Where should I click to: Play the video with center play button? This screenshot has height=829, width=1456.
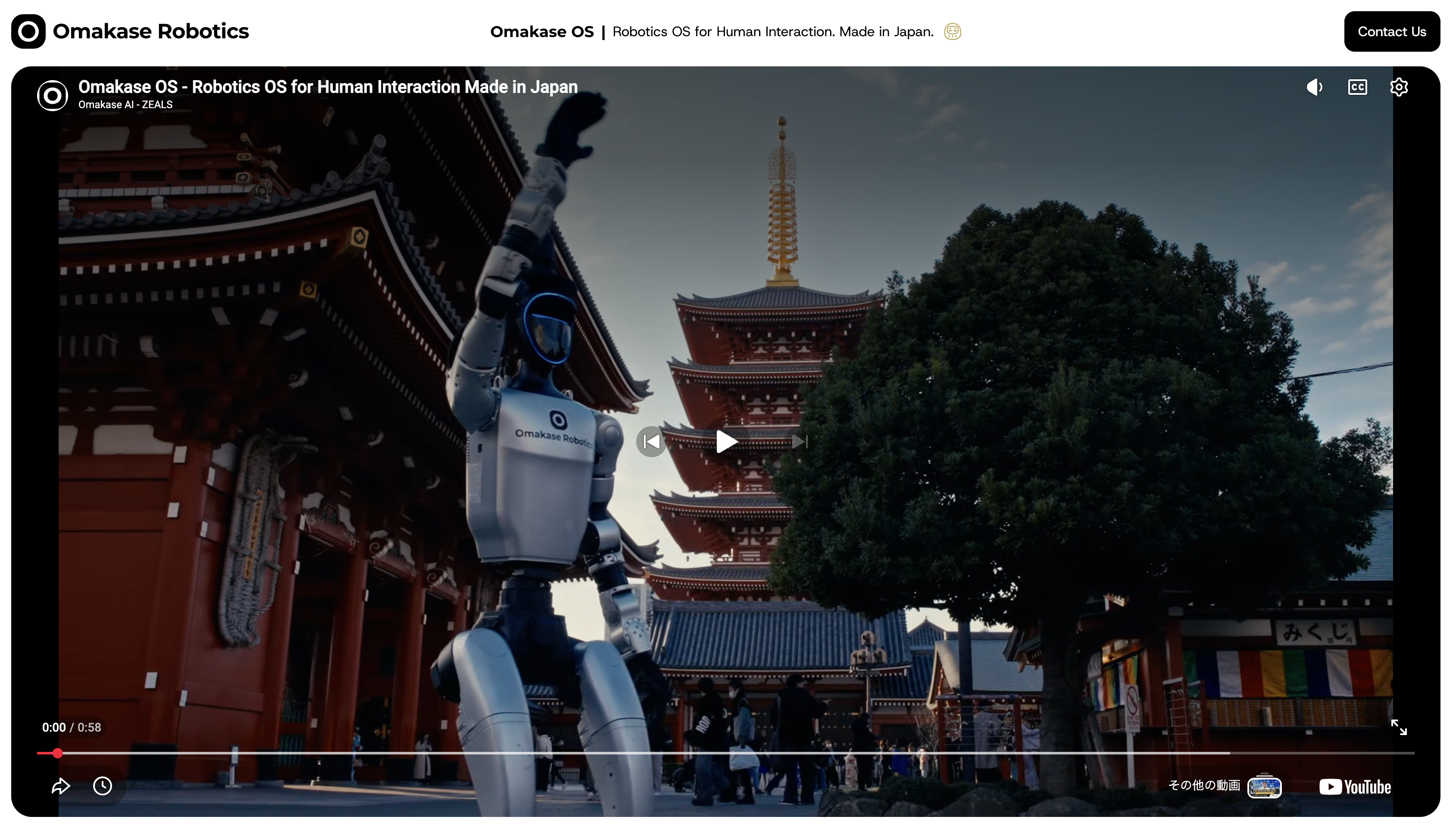[726, 441]
